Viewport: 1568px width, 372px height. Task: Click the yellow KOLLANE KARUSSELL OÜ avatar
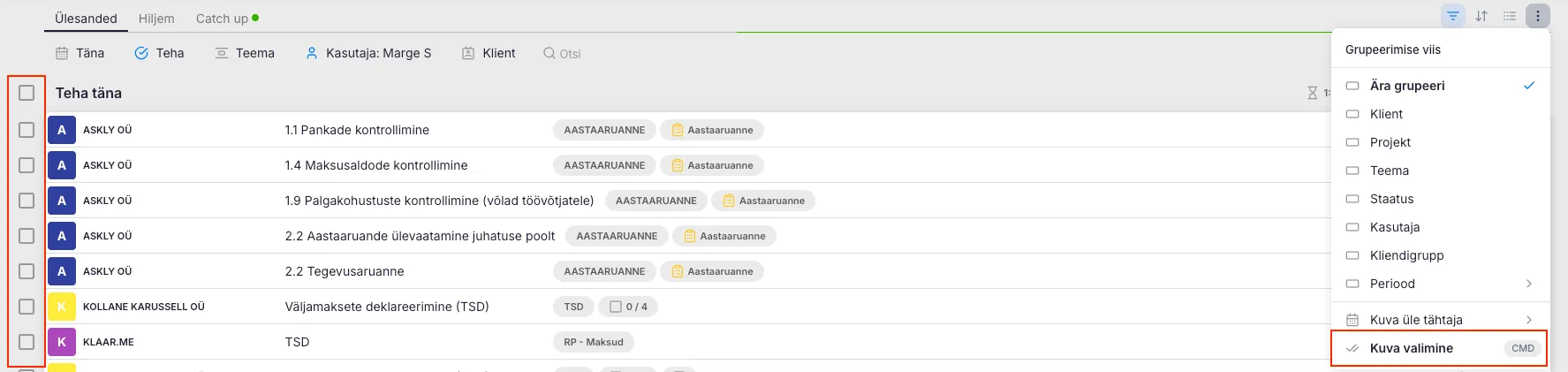tap(62, 307)
